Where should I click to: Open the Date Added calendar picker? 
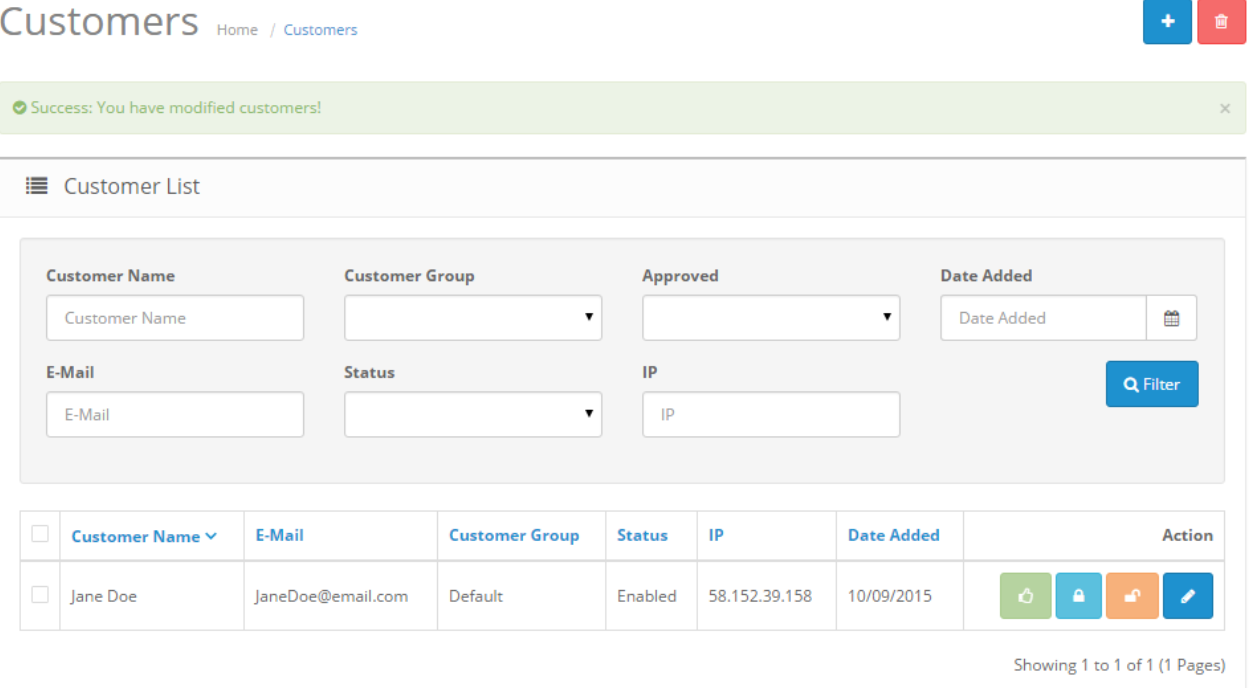(1171, 318)
